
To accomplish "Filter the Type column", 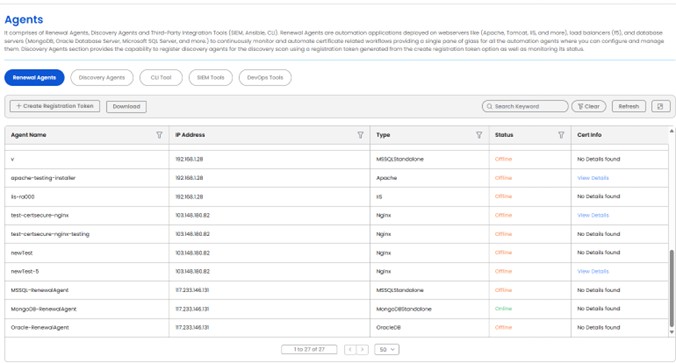I will 479,135.
